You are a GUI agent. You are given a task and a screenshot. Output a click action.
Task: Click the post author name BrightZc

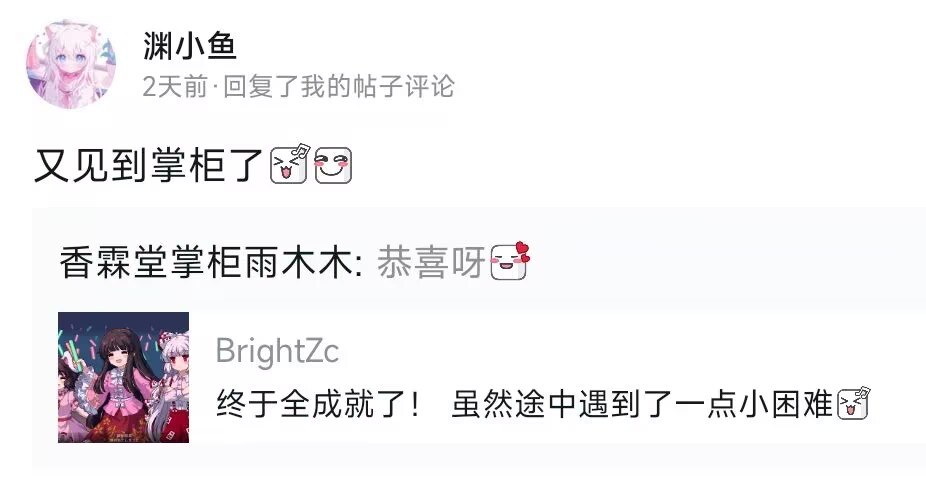tap(277, 351)
